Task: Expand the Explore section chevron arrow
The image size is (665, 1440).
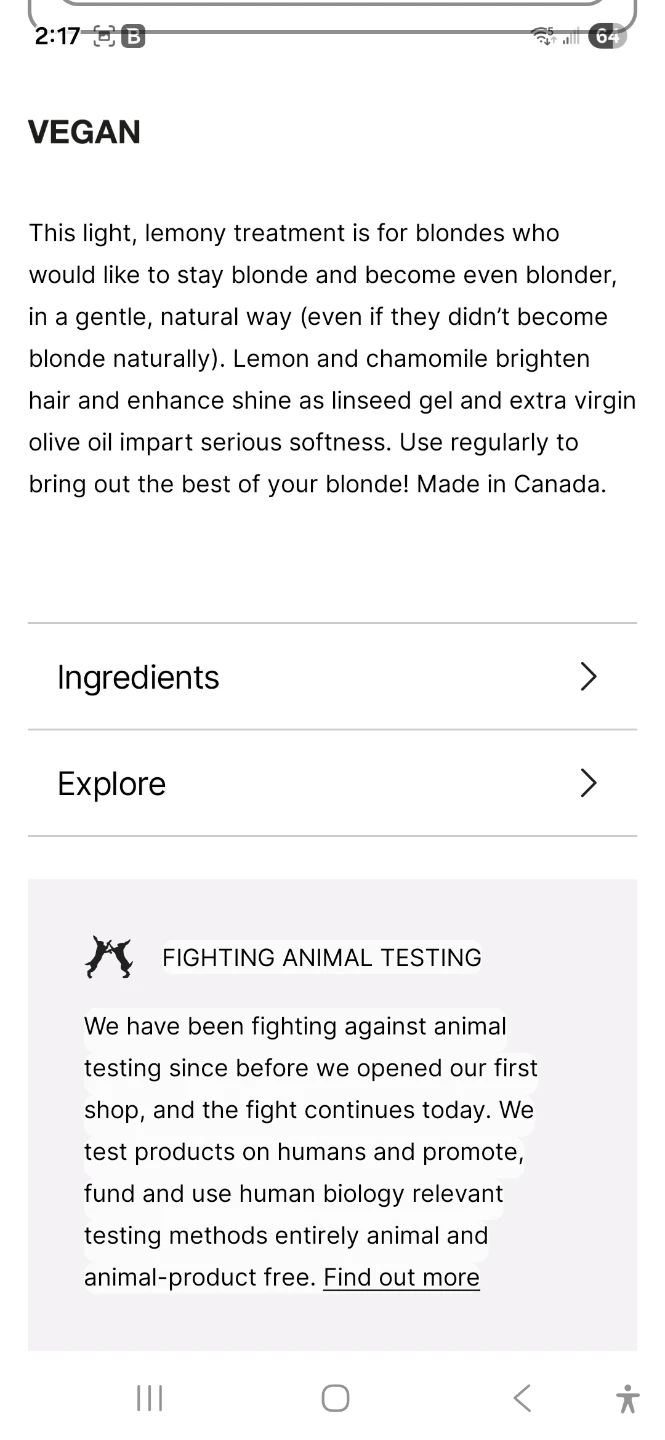Action: (588, 783)
